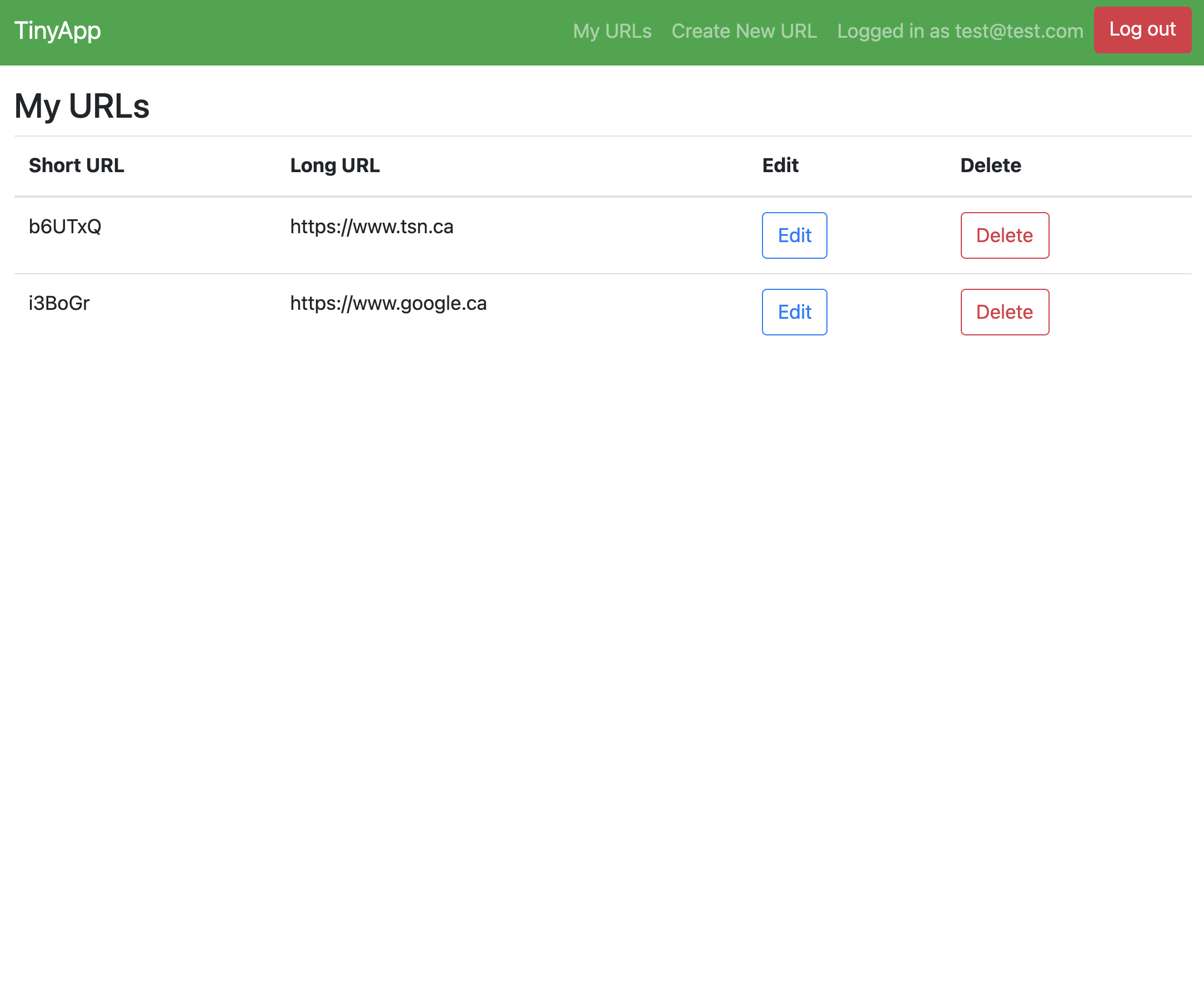1204x994 pixels.
Task: Click the TinyApp brand logo
Action: tap(57, 31)
